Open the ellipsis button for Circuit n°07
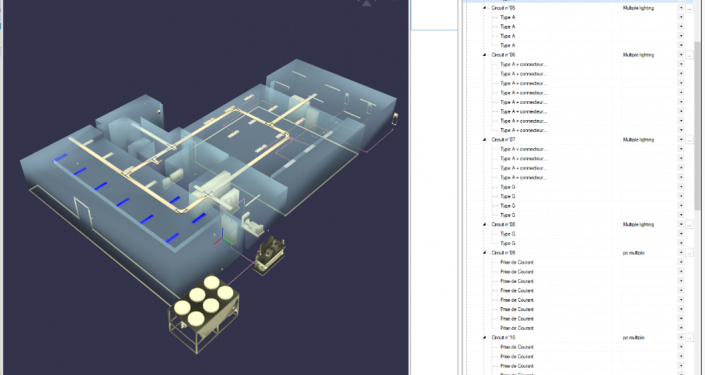This screenshot has width=705, height=375. pos(689,140)
